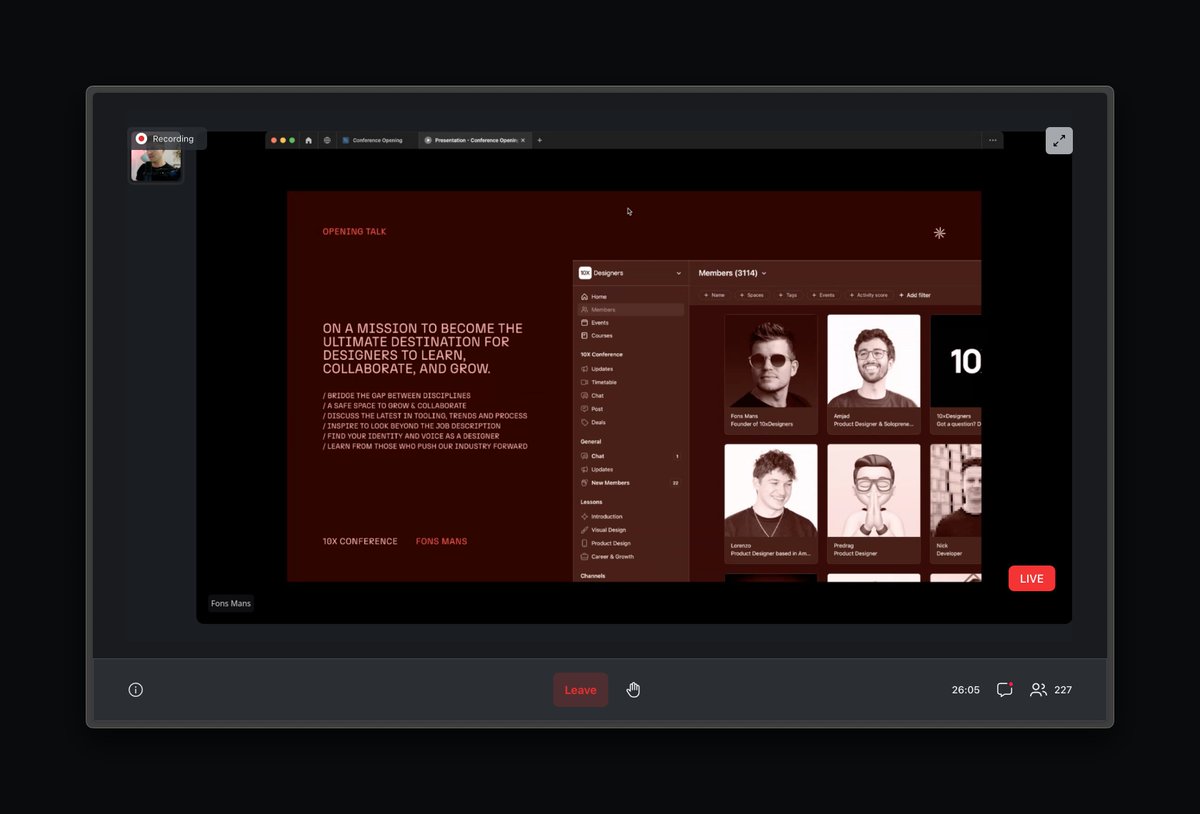Image resolution: width=1200 pixels, height=814 pixels.
Task: Click the 10X CONFERENCE slide footer text
Action: (360, 541)
